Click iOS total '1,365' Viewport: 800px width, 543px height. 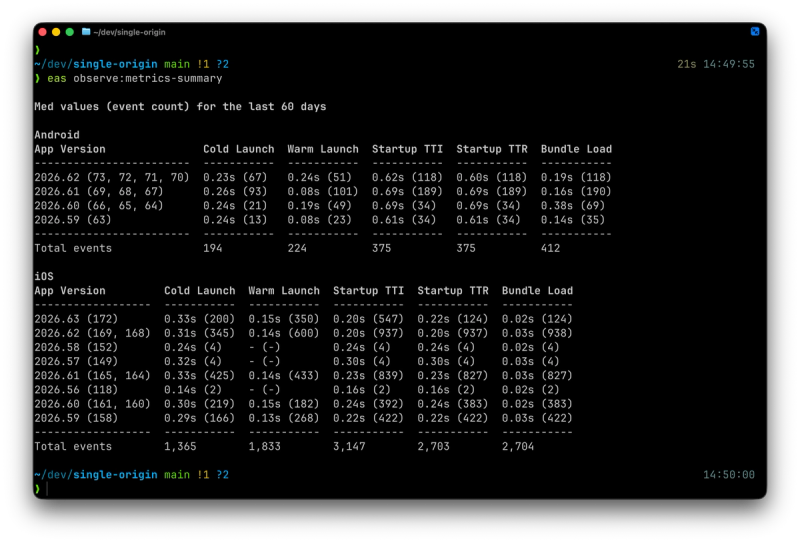click(180, 447)
